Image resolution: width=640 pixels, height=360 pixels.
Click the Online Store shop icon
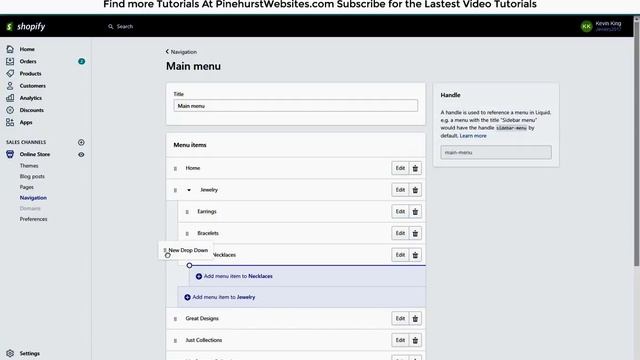pos(10,154)
